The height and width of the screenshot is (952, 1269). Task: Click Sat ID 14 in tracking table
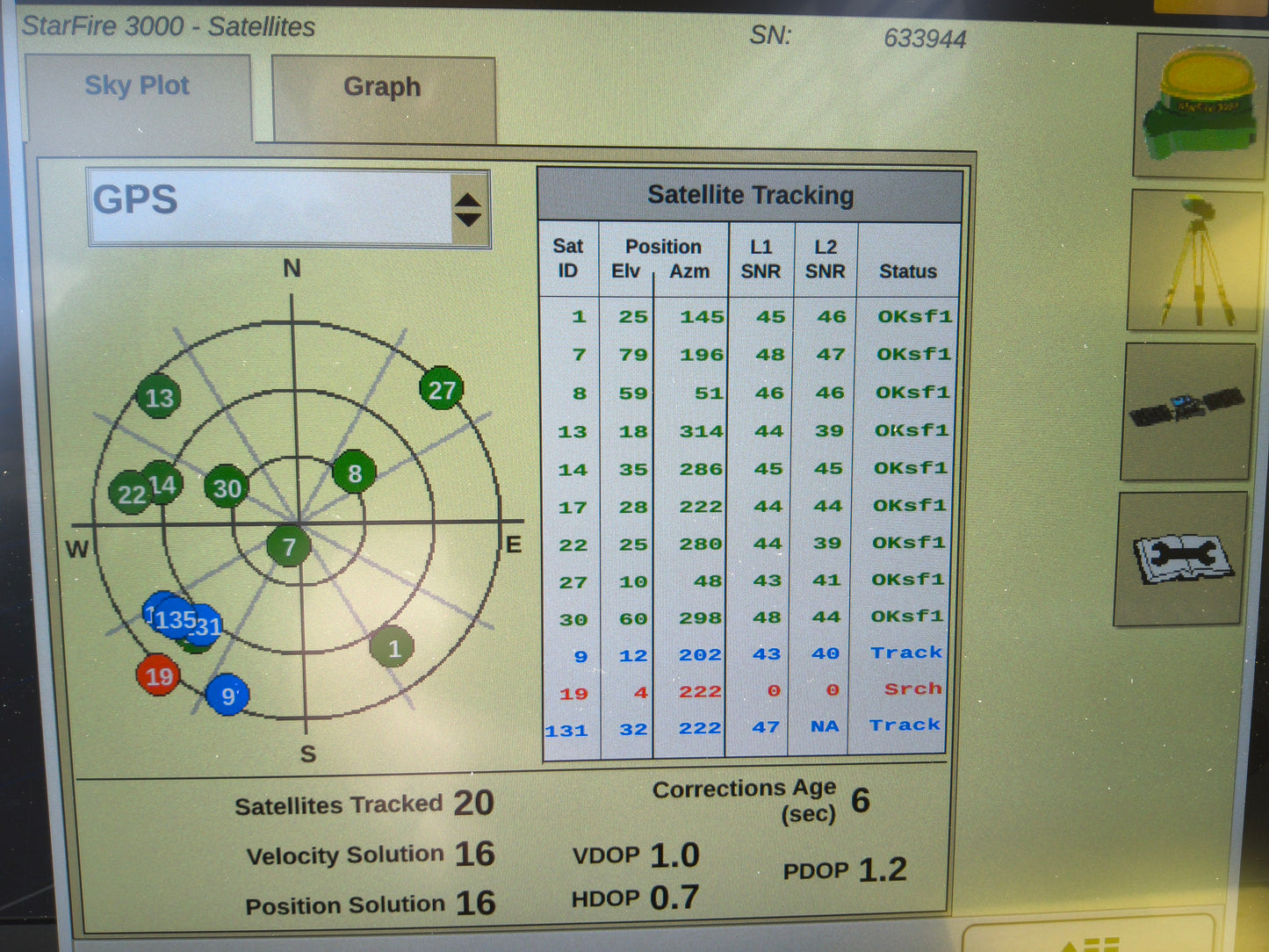click(x=573, y=470)
